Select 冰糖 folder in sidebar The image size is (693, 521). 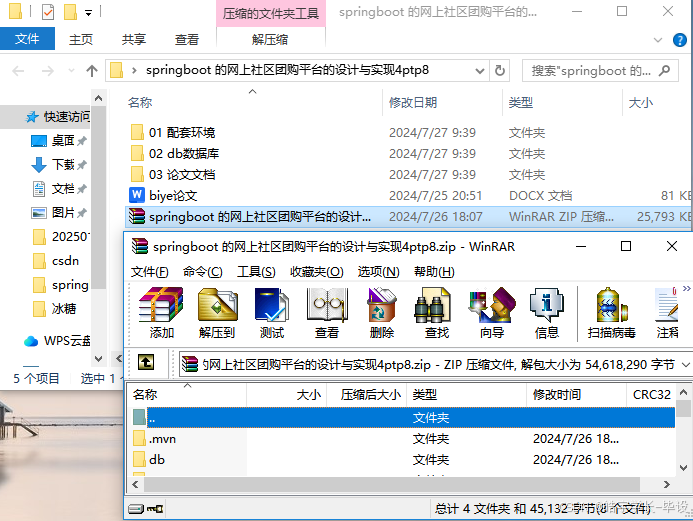tap(55, 308)
